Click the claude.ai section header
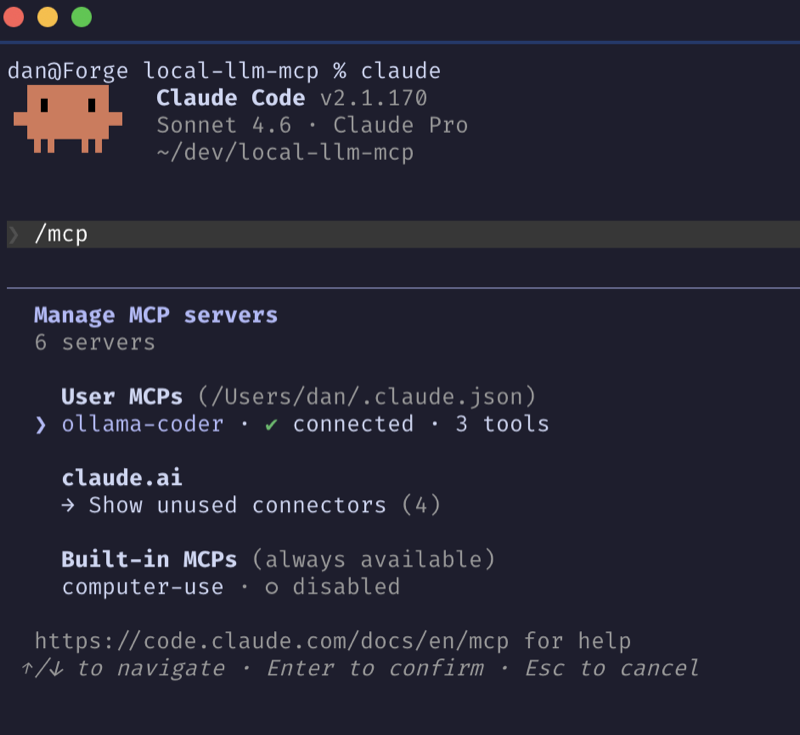The image size is (800, 735). pos(121,478)
